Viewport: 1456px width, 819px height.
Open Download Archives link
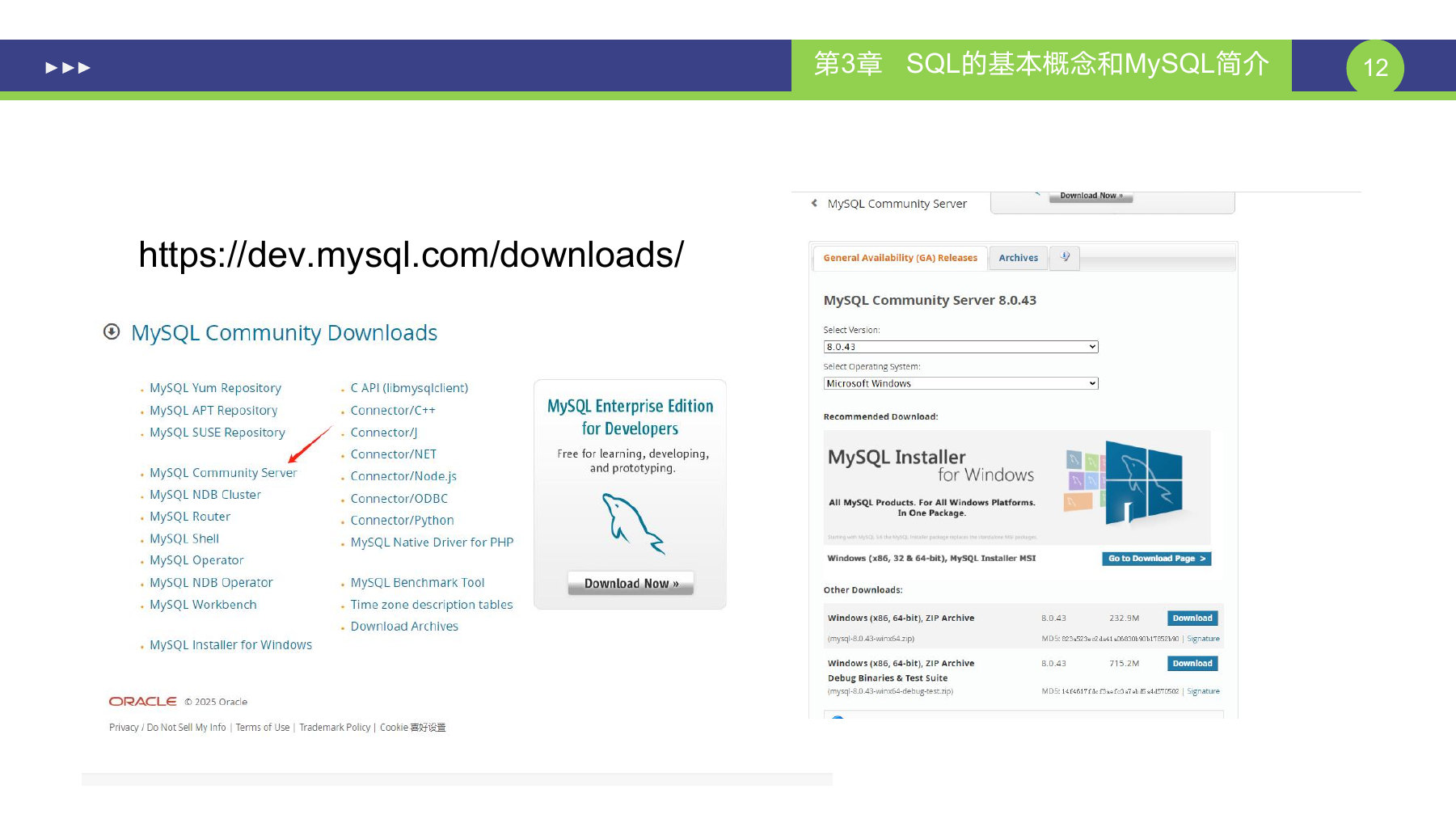[404, 627]
